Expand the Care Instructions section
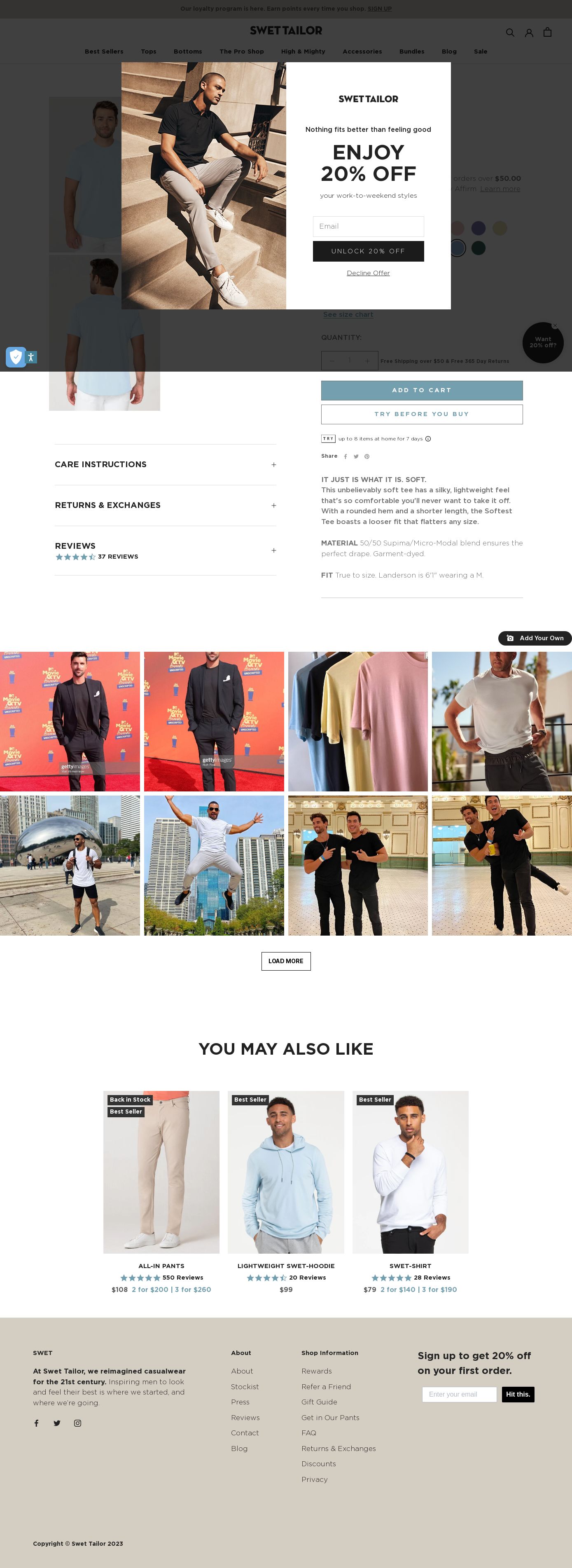The height and width of the screenshot is (1568, 572). click(165, 464)
